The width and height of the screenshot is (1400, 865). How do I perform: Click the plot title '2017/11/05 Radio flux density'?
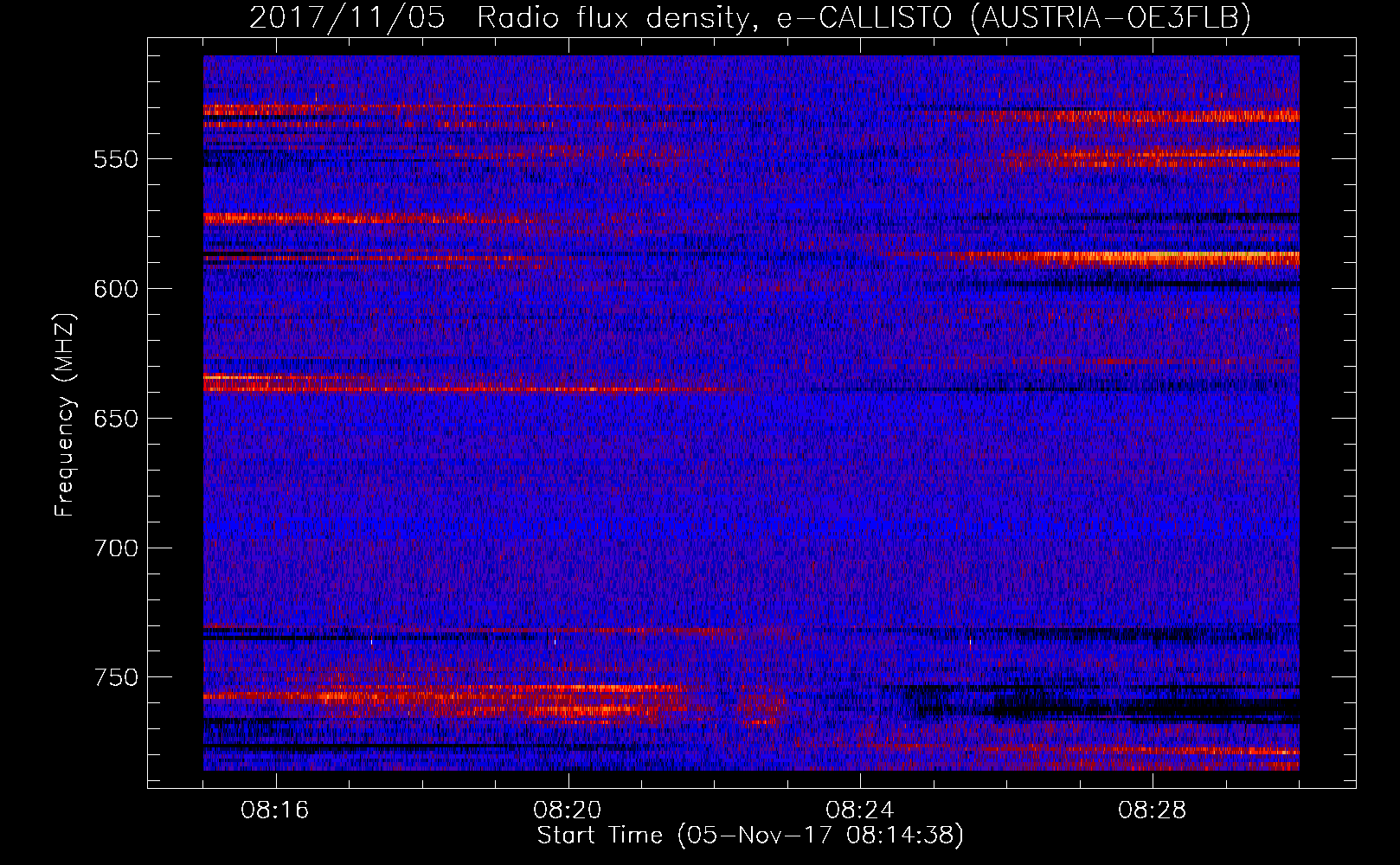(749, 17)
